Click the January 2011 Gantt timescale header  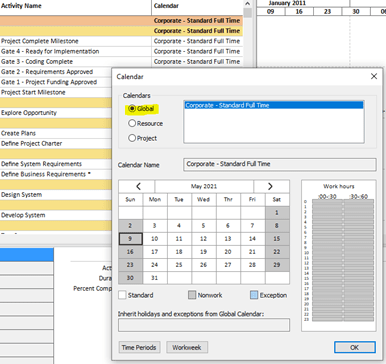coord(287,3)
